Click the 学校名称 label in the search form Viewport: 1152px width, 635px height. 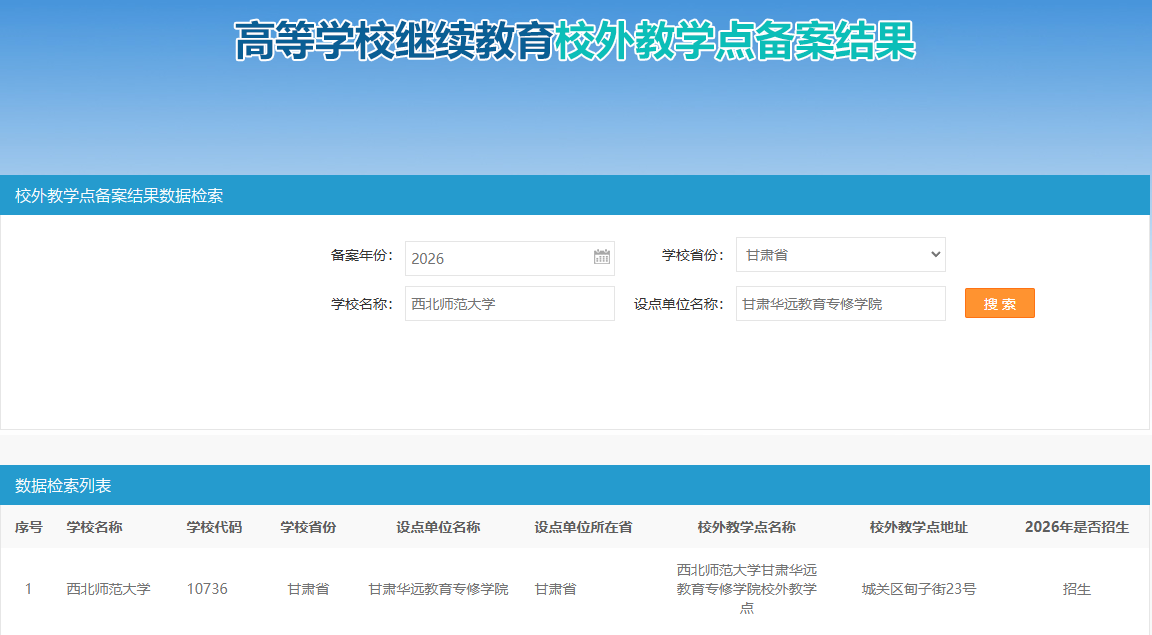(361, 304)
